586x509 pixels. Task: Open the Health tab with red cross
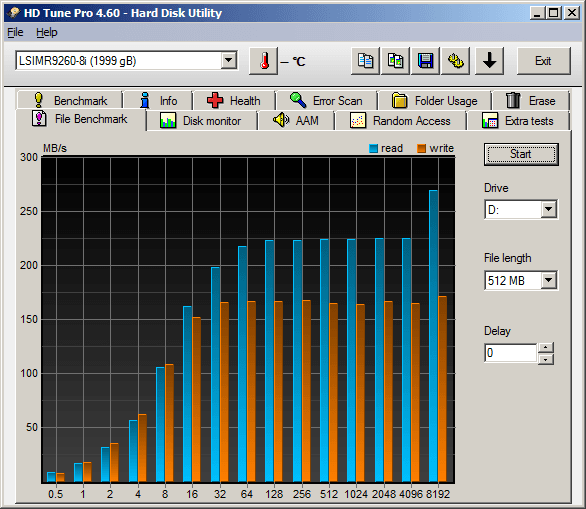pyautogui.click(x=234, y=101)
